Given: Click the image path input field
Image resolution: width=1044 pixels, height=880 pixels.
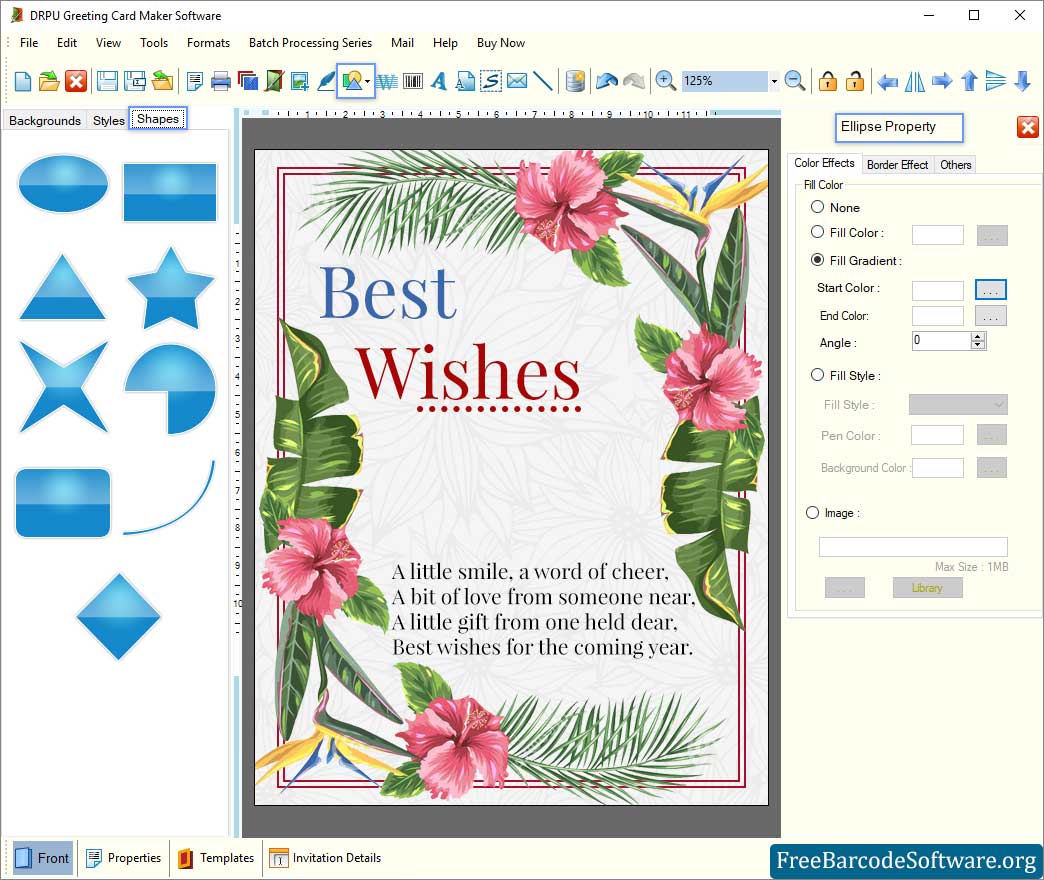Looking at the screenshot, I should pyautogui.click(x=913, y=547).
